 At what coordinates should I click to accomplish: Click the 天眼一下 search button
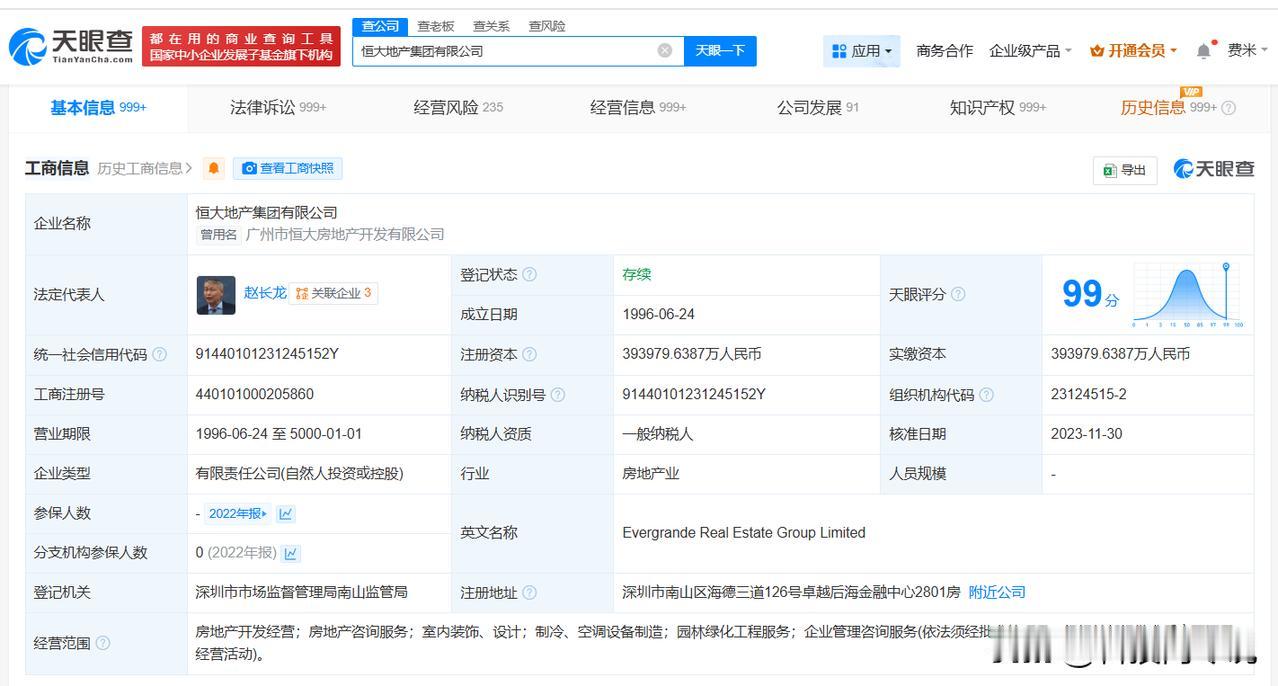720,51
